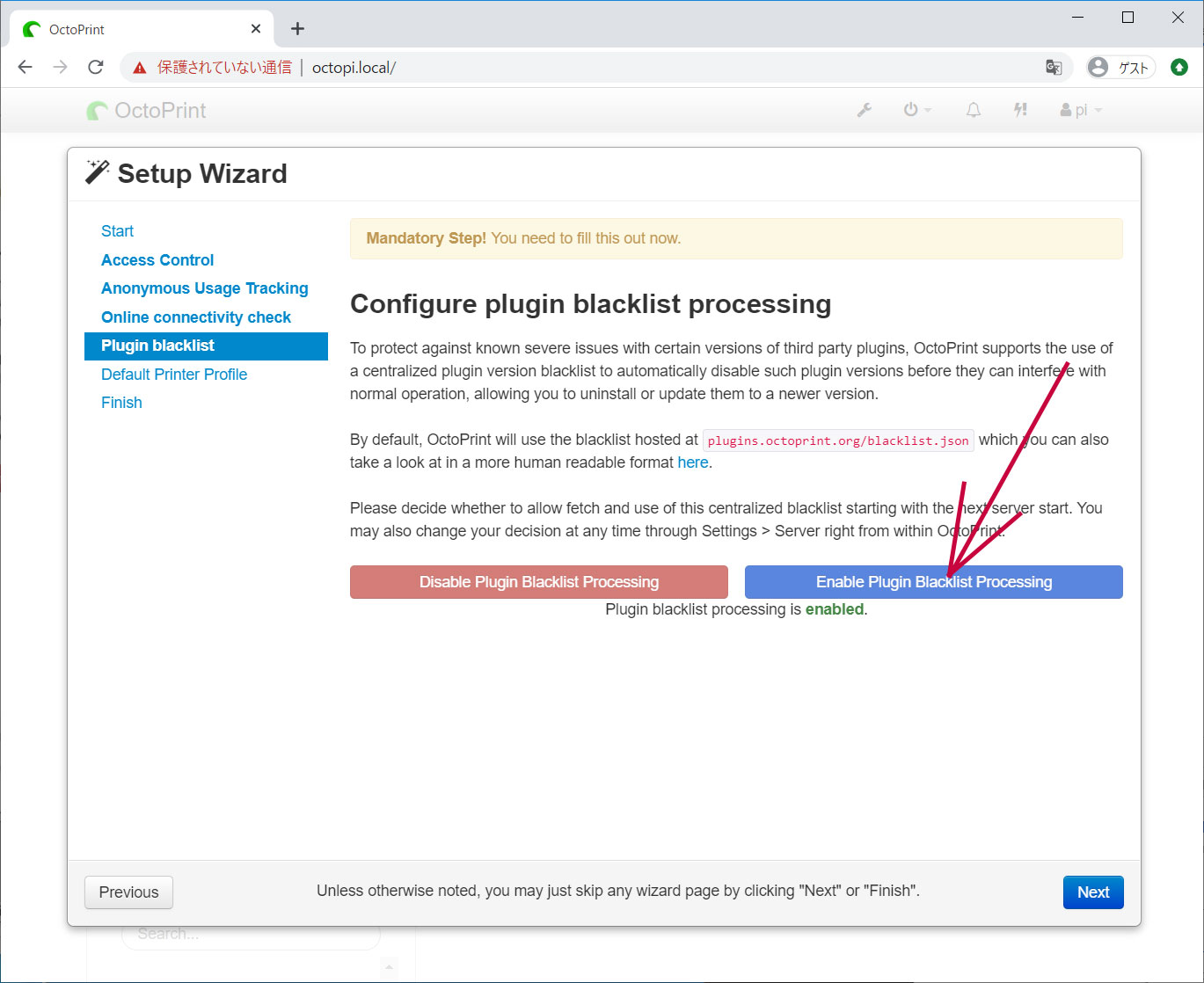
Task: Open Anonymous Usage Tracking step
Action: (x=205, y=288)
